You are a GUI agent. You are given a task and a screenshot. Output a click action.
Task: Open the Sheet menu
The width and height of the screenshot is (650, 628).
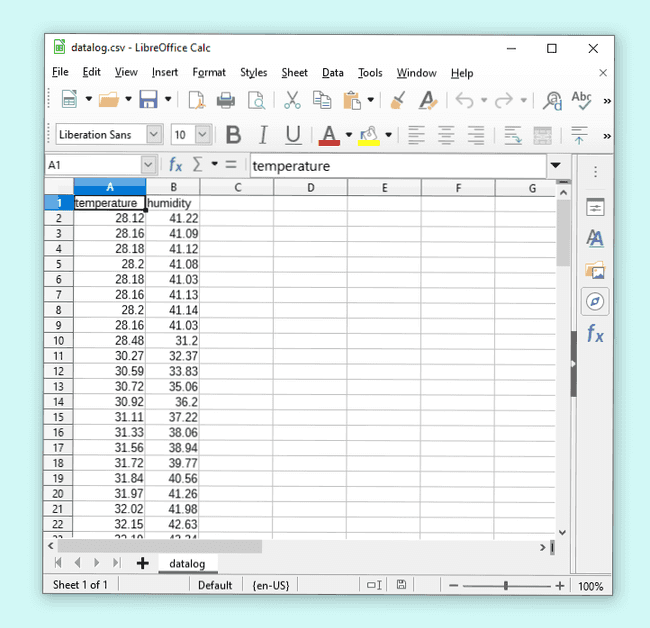[294, 73]
